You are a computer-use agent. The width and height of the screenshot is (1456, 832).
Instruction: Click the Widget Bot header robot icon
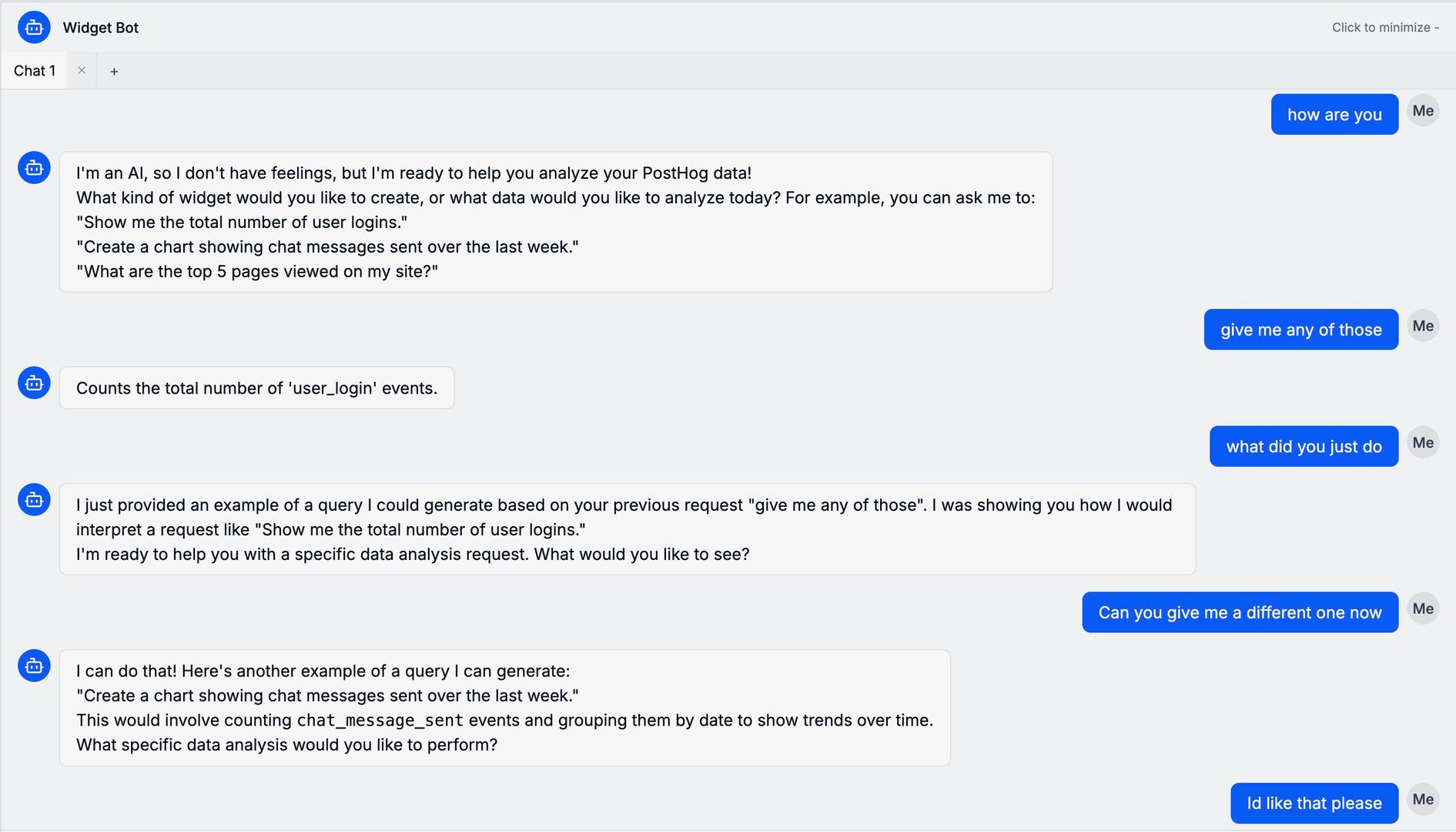(34, 28)
